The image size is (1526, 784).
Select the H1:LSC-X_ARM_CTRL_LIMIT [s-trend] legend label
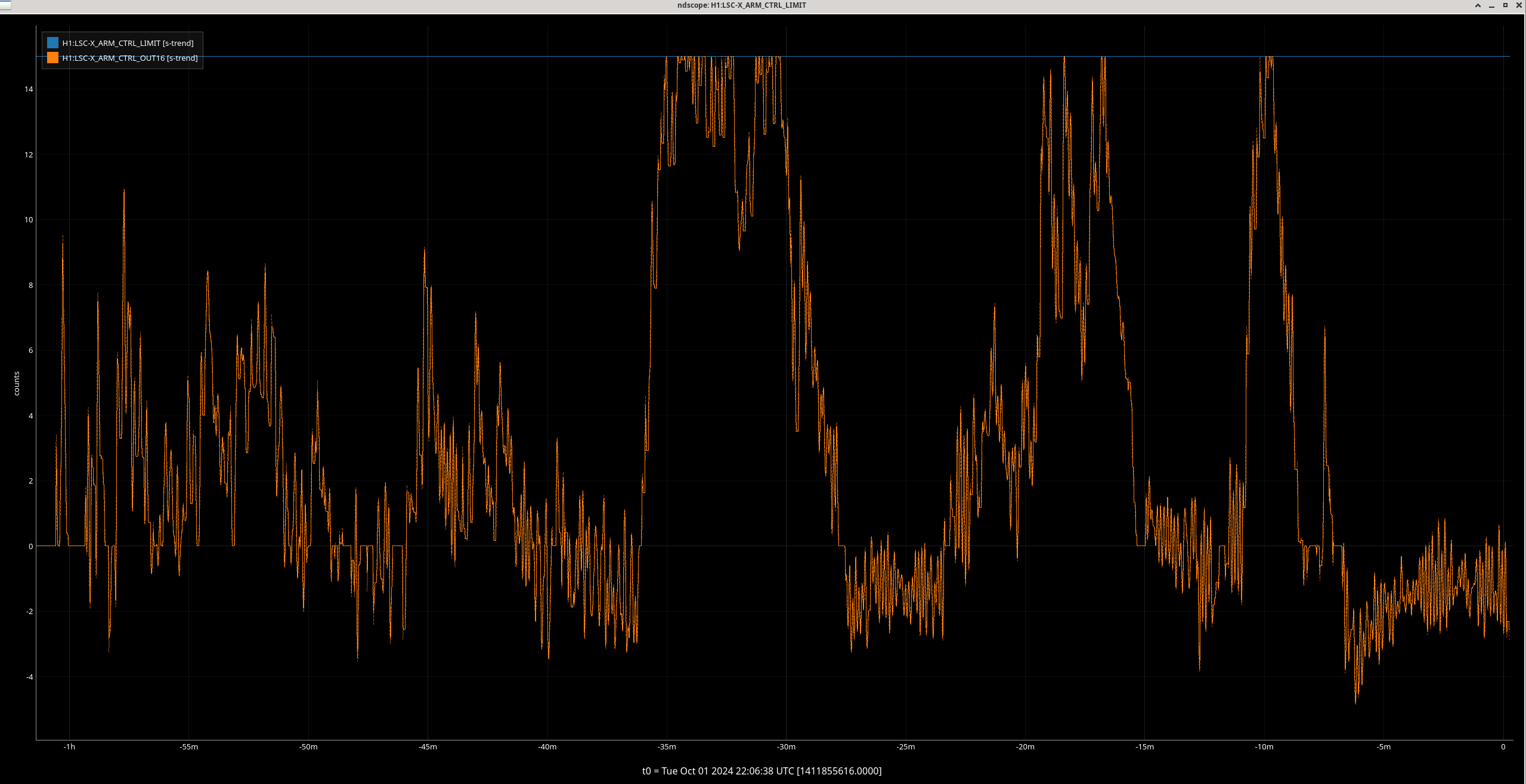128,43
